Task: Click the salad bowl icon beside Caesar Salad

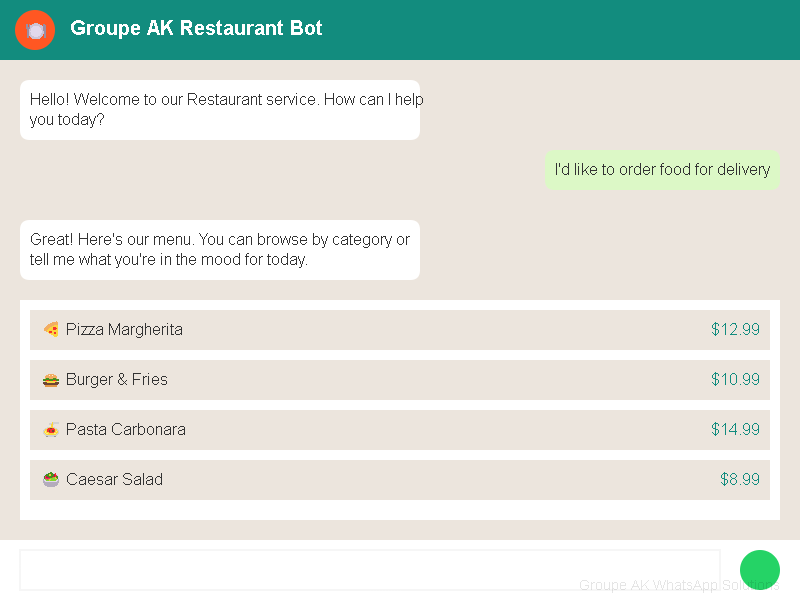Action: (x=50, y=479)
